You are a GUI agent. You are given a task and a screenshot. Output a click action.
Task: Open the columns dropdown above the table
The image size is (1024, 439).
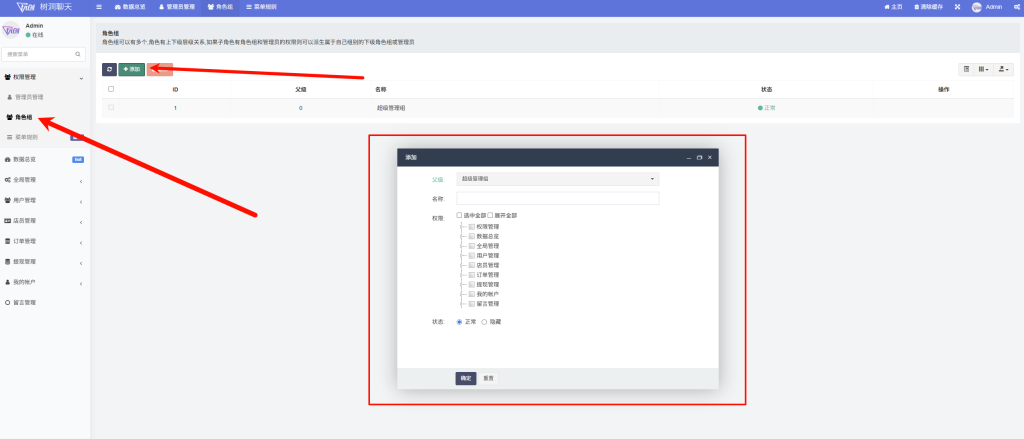(983, 69)
